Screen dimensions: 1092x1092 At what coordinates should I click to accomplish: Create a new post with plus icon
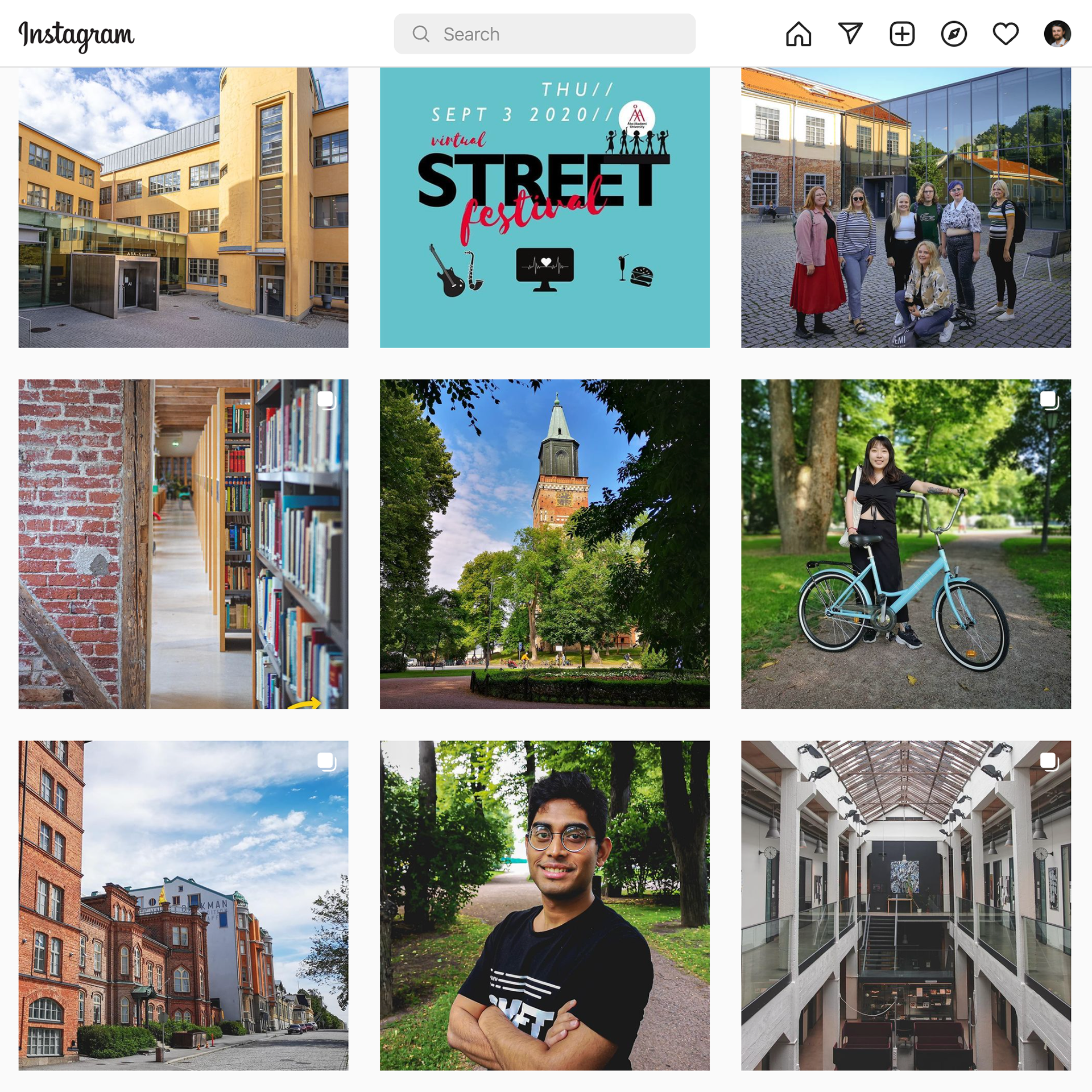[x=902, y=34]
